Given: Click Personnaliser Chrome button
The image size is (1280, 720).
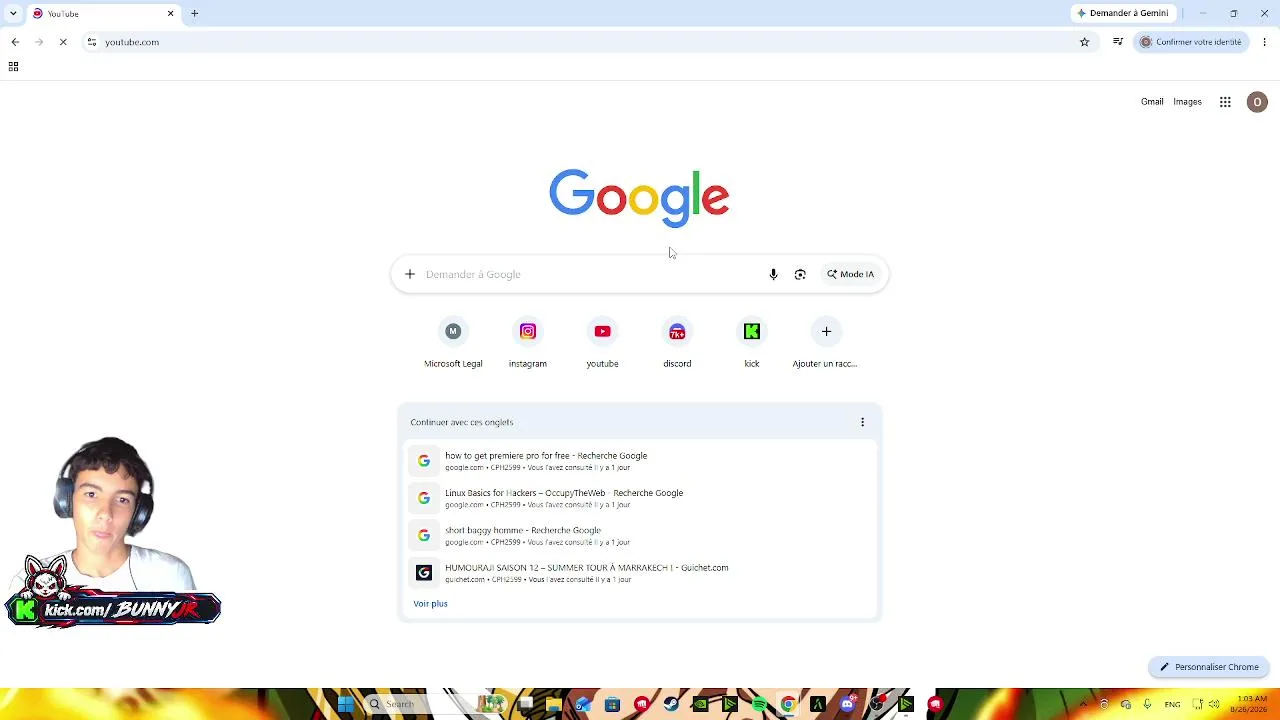Looking at the screenshot, I should click(1209, 667).
